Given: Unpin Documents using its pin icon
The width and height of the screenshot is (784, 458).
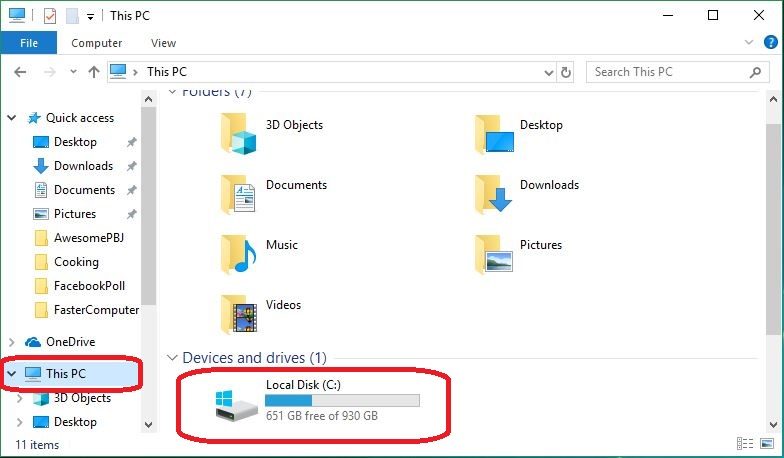Looking at the screenshot, I should pyautogui.click(x=132, y=190).
